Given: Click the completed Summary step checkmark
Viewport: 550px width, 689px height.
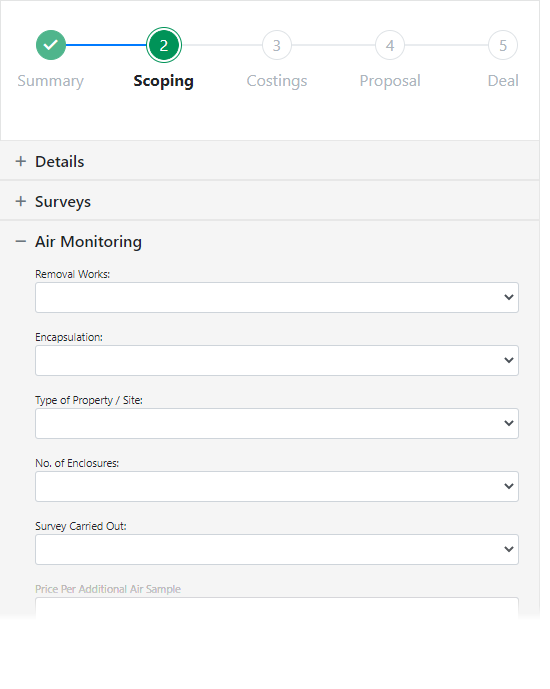Looking at the screenshot, I should point(51,45).
